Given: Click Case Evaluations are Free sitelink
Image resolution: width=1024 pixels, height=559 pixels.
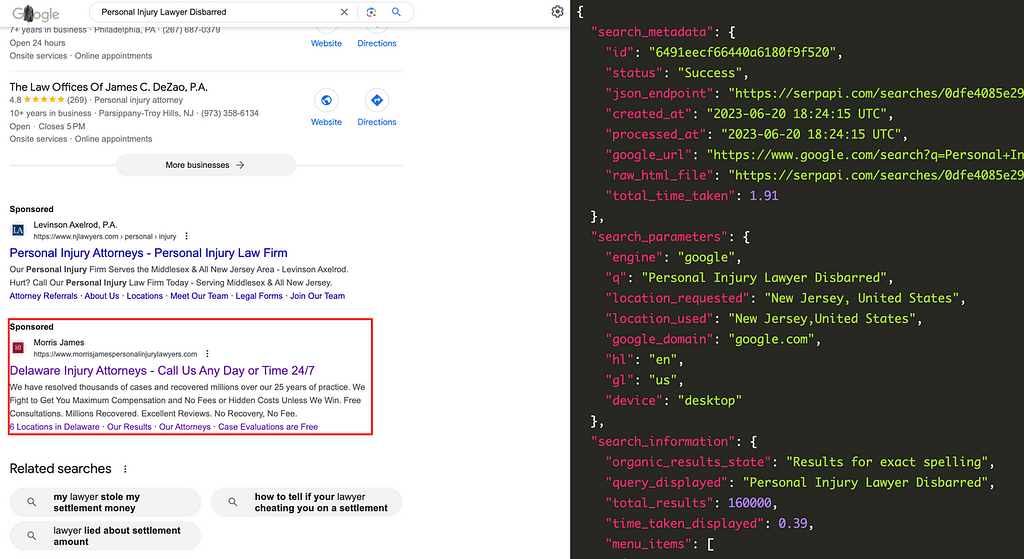Looking at the screenshot, I should pyautogui.click(x=268, y=427).
